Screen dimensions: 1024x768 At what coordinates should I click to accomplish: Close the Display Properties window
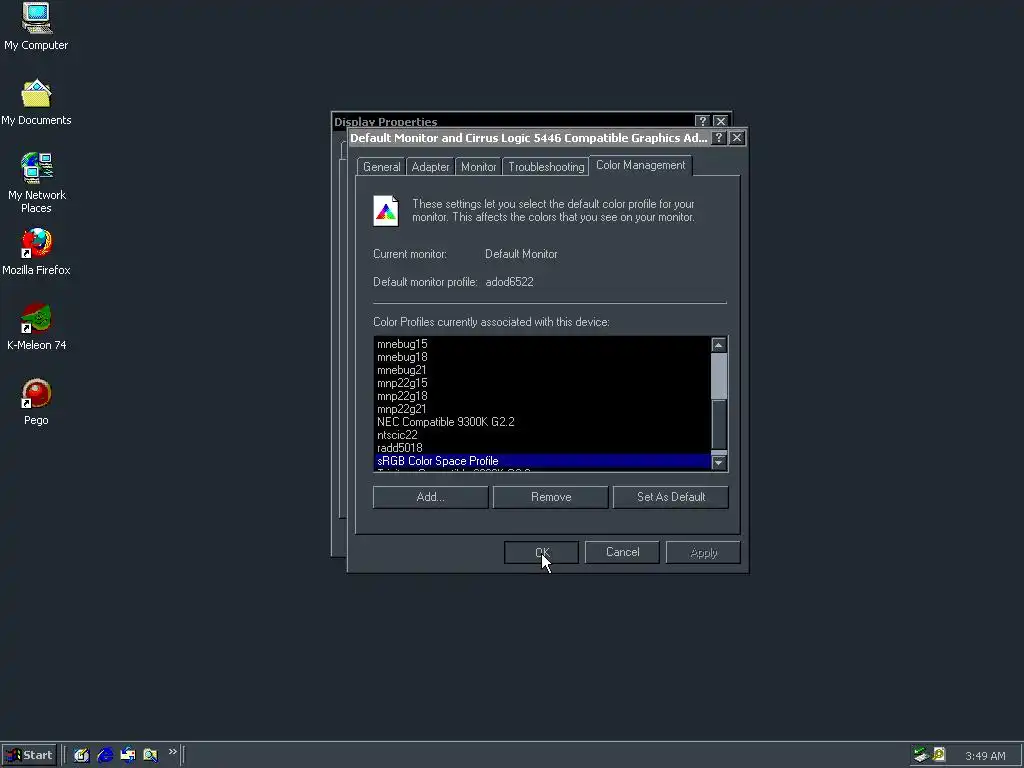pyautogui.click(x=720, y=121)
